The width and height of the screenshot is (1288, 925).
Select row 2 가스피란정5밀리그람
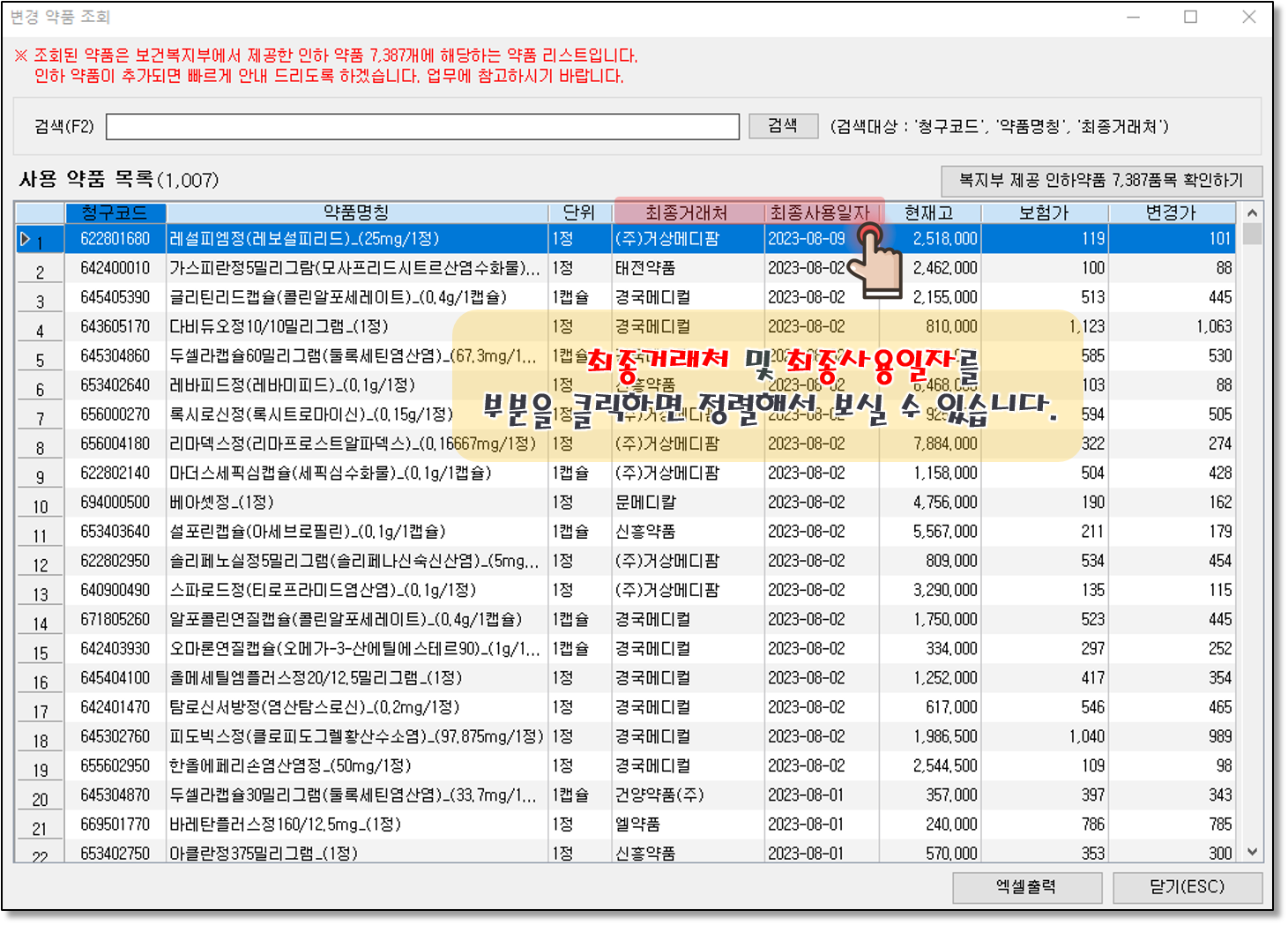353,268
